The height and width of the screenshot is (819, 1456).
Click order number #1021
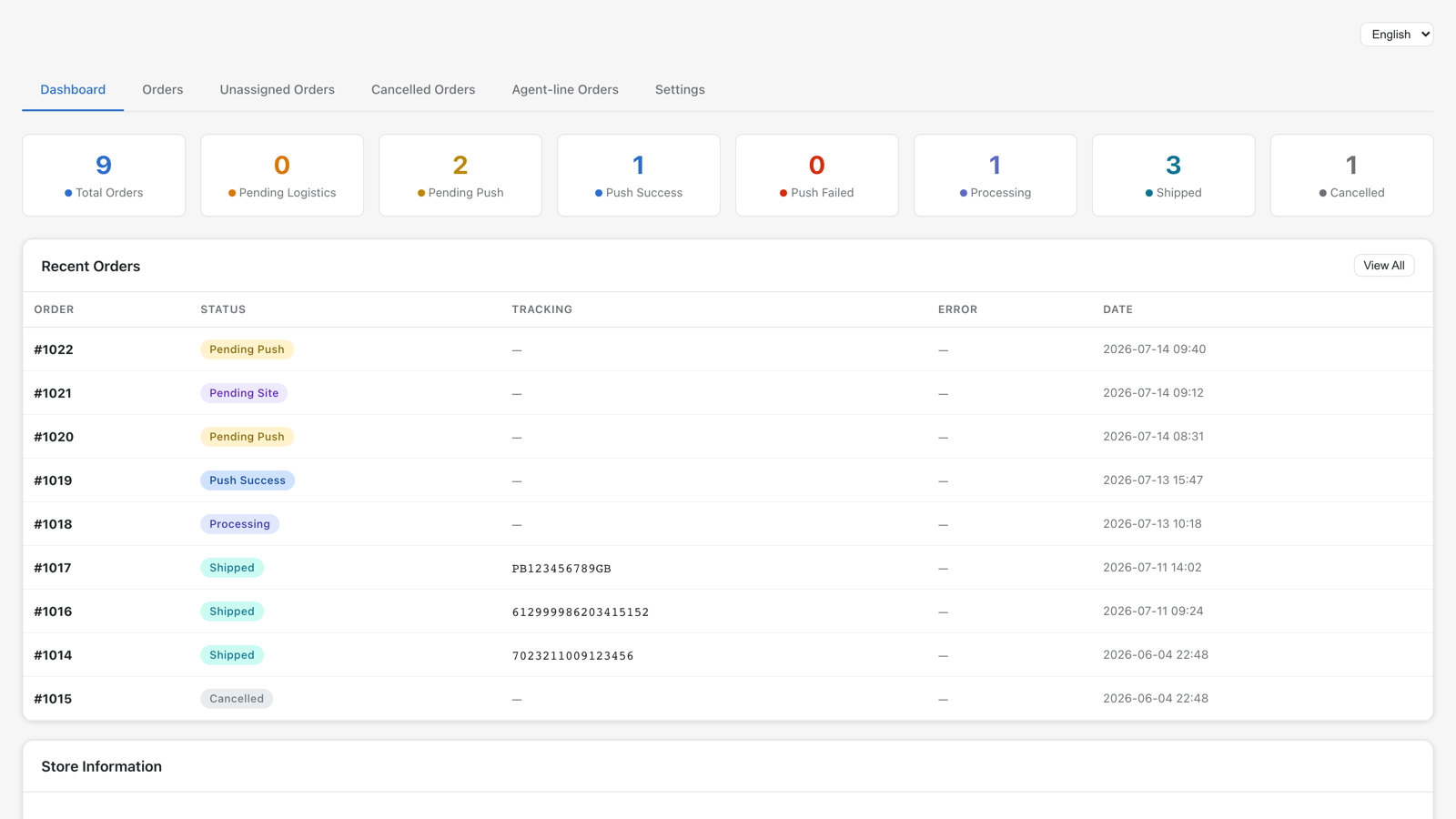pos(53,393)
